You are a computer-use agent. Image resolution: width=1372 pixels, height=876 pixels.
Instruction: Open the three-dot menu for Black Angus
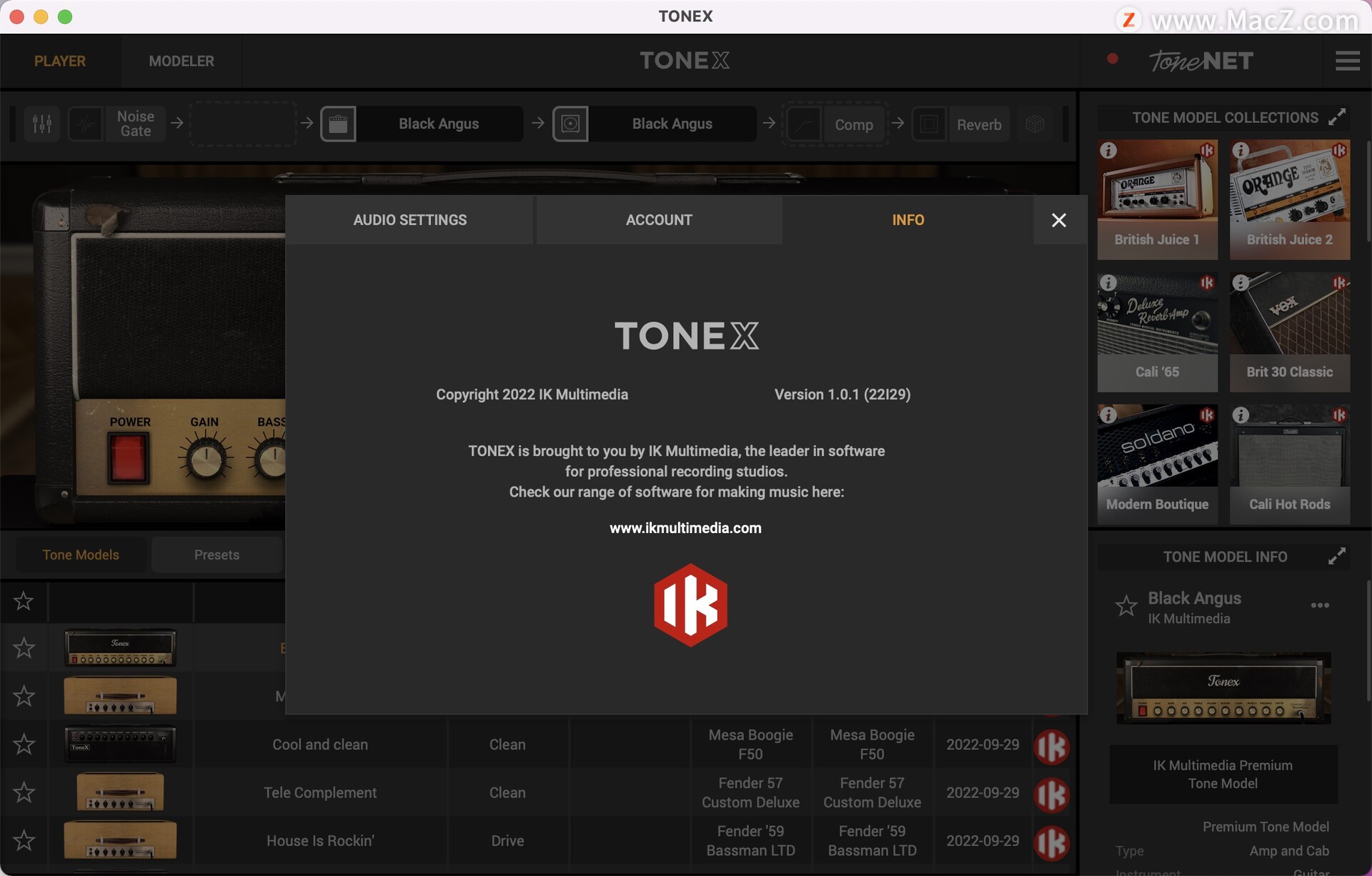[x=1320, y=605]
